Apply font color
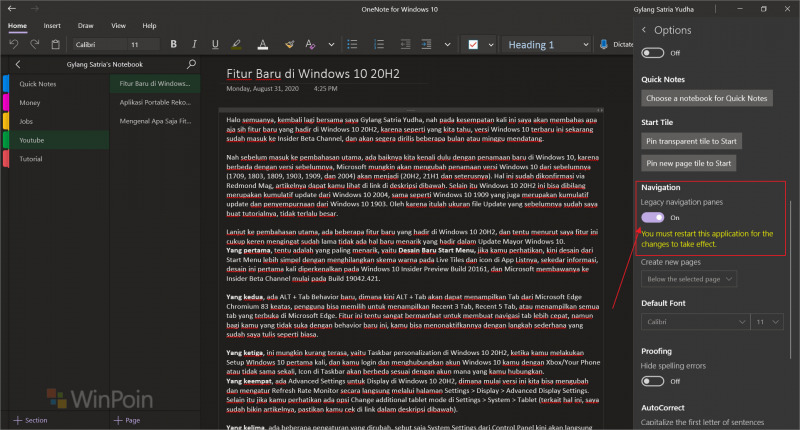Screen dimensions: 800x430 [x=263, y=44]
